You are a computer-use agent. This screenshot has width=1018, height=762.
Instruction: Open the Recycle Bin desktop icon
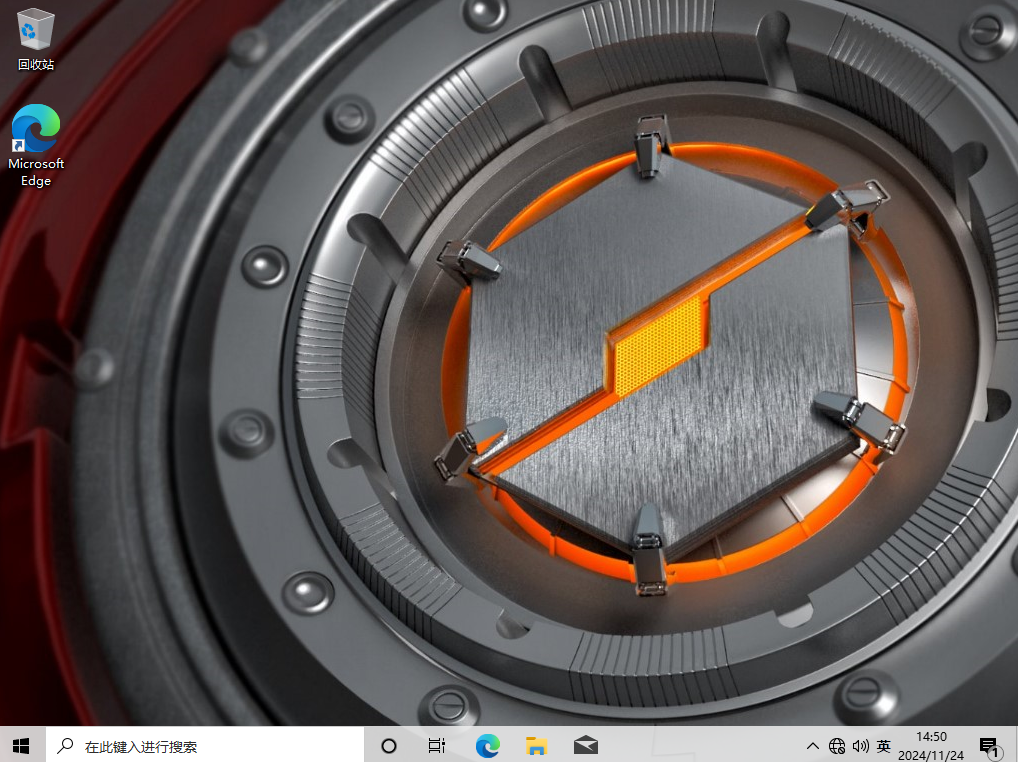pos(35,29)
